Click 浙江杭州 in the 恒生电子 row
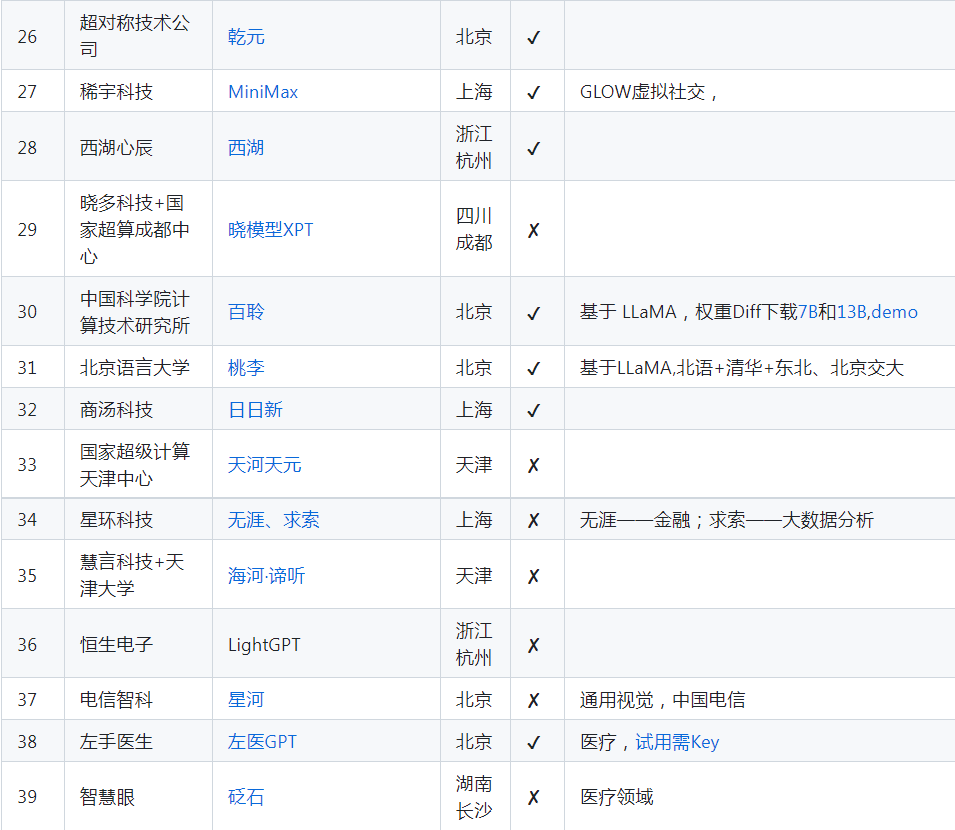The width and height of the screenshot is (955, 830). coord(474,645)
